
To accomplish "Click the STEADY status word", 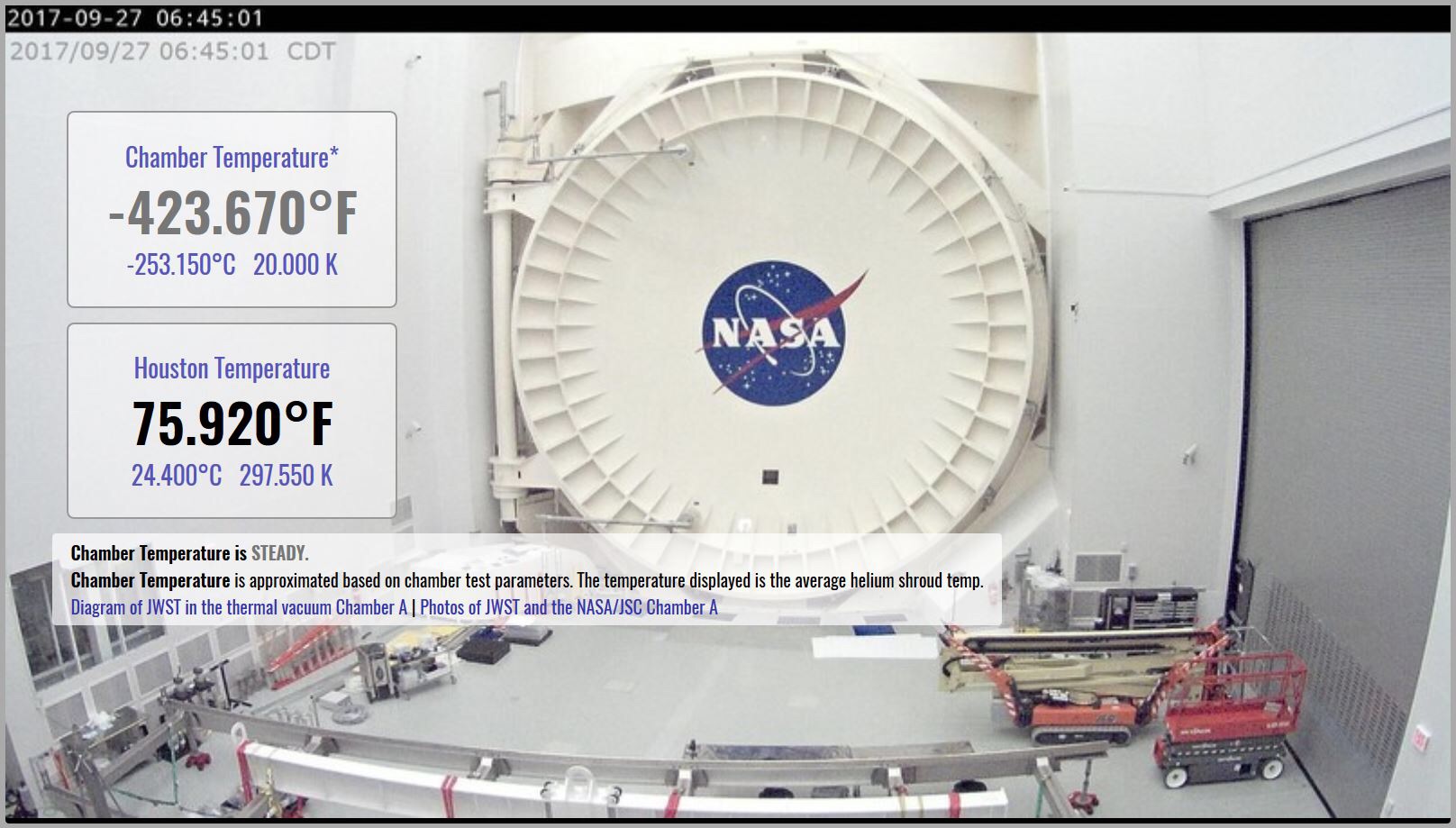I will pyautogui.click(x=279, y=553).
